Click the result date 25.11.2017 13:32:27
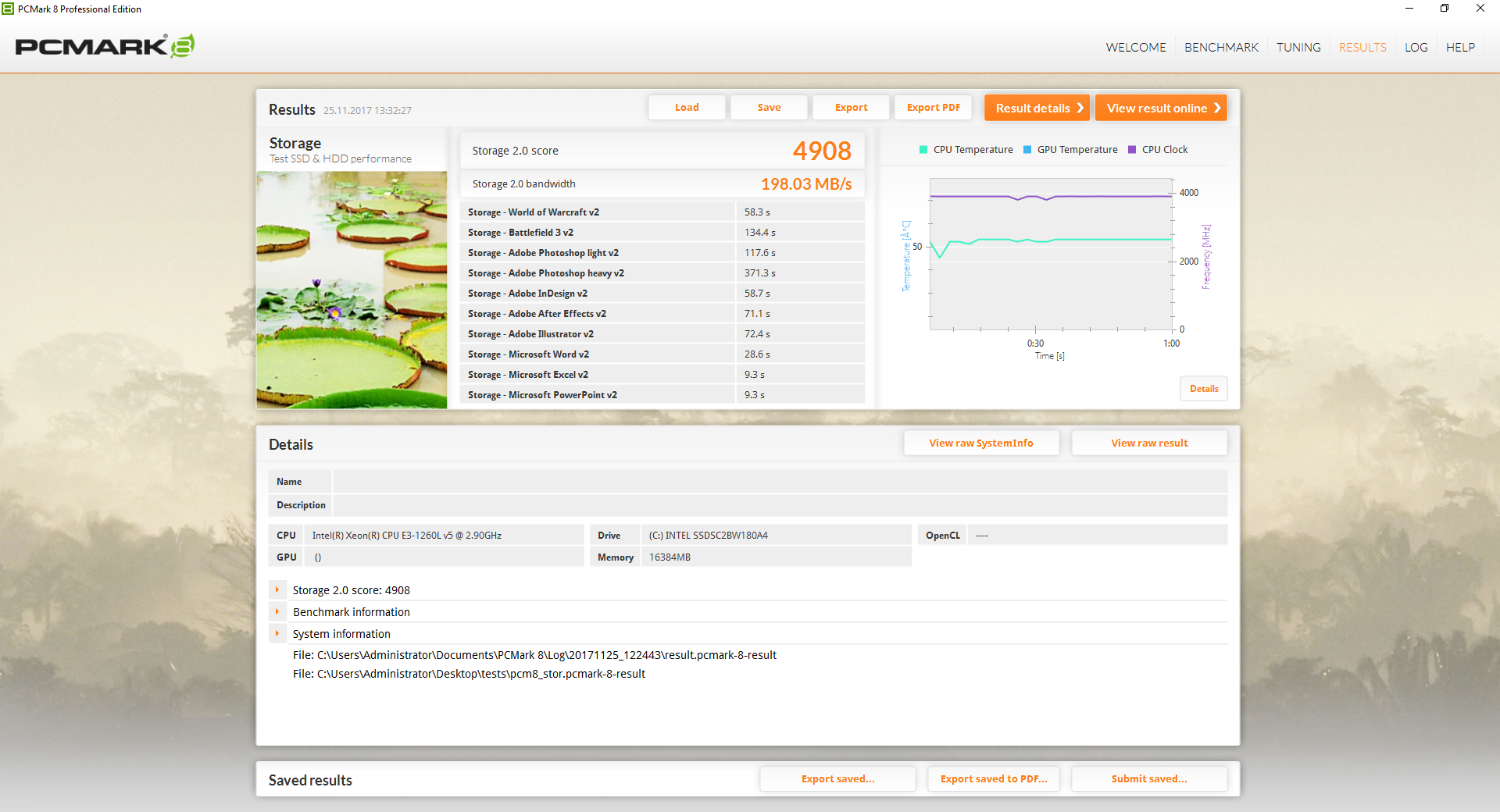The width and height of the screenshot is (1500, 812). 367,111
